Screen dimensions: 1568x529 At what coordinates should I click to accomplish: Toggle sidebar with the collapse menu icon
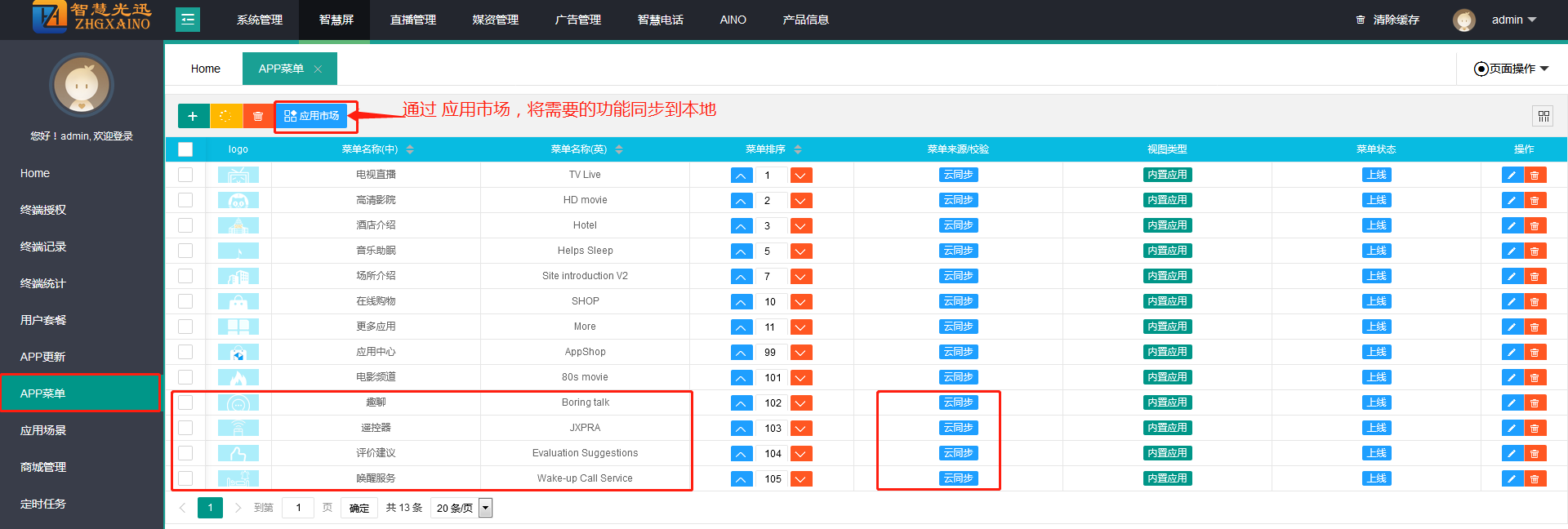pyautogui.click(x=188, y=20)
